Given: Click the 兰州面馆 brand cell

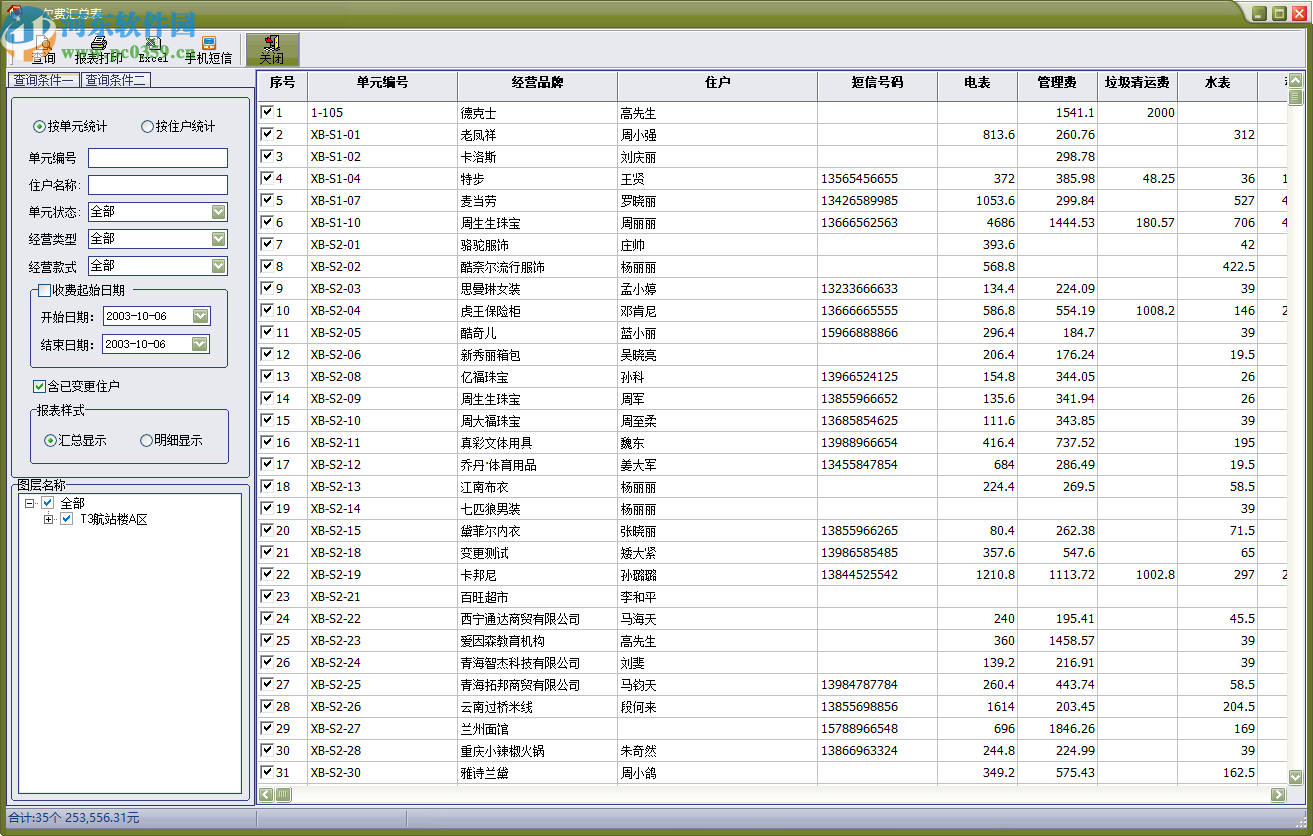Looking at the screenshot, I should coord(538,729).
